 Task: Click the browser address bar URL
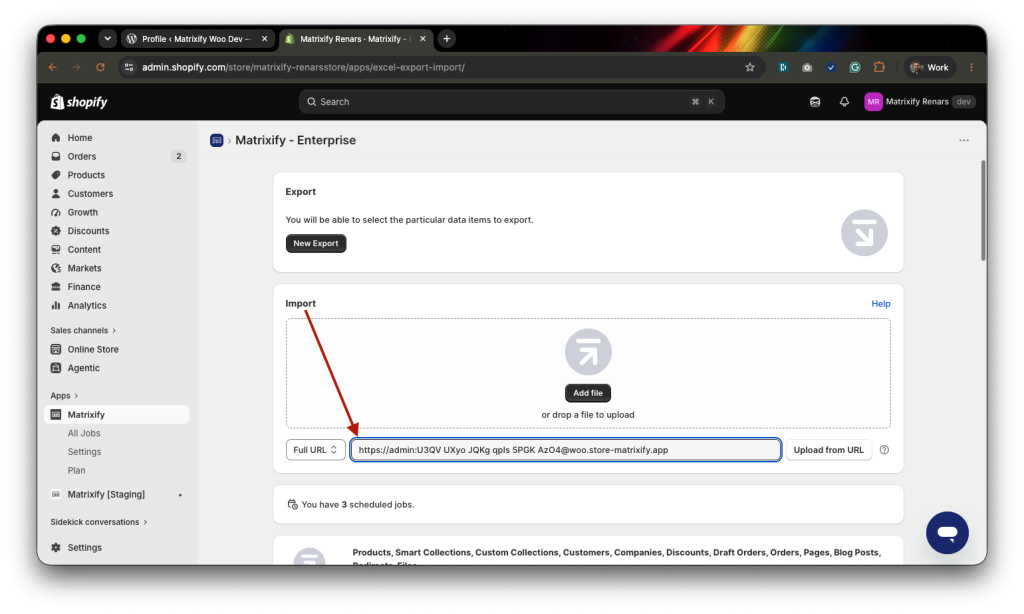303,67
